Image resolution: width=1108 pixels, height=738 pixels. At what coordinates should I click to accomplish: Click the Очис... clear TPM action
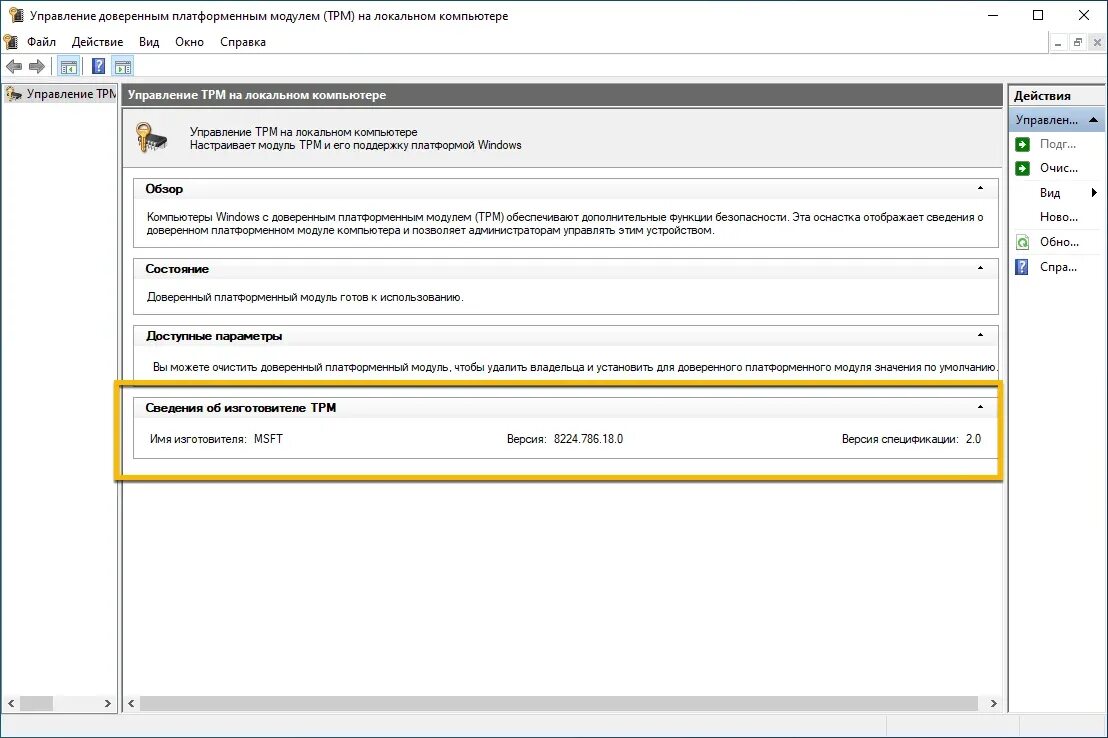pos(1059,168)
